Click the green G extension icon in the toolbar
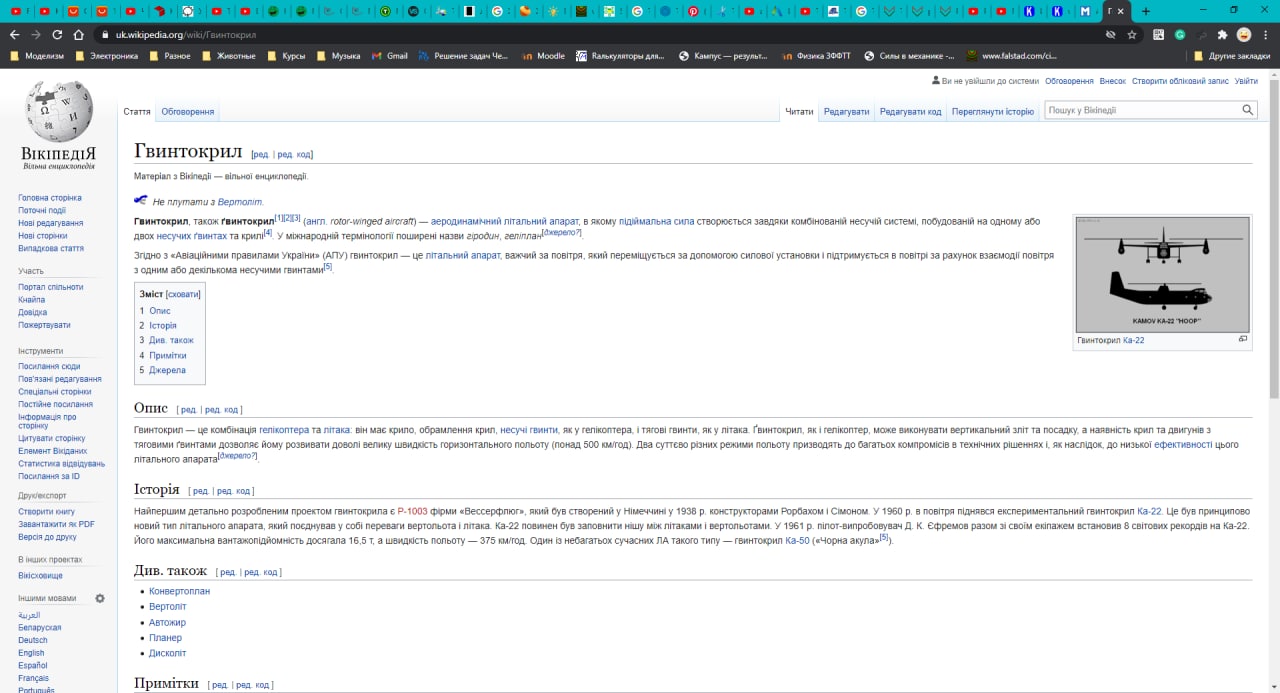This screenshot has height=693, width=1280. 1180,34
